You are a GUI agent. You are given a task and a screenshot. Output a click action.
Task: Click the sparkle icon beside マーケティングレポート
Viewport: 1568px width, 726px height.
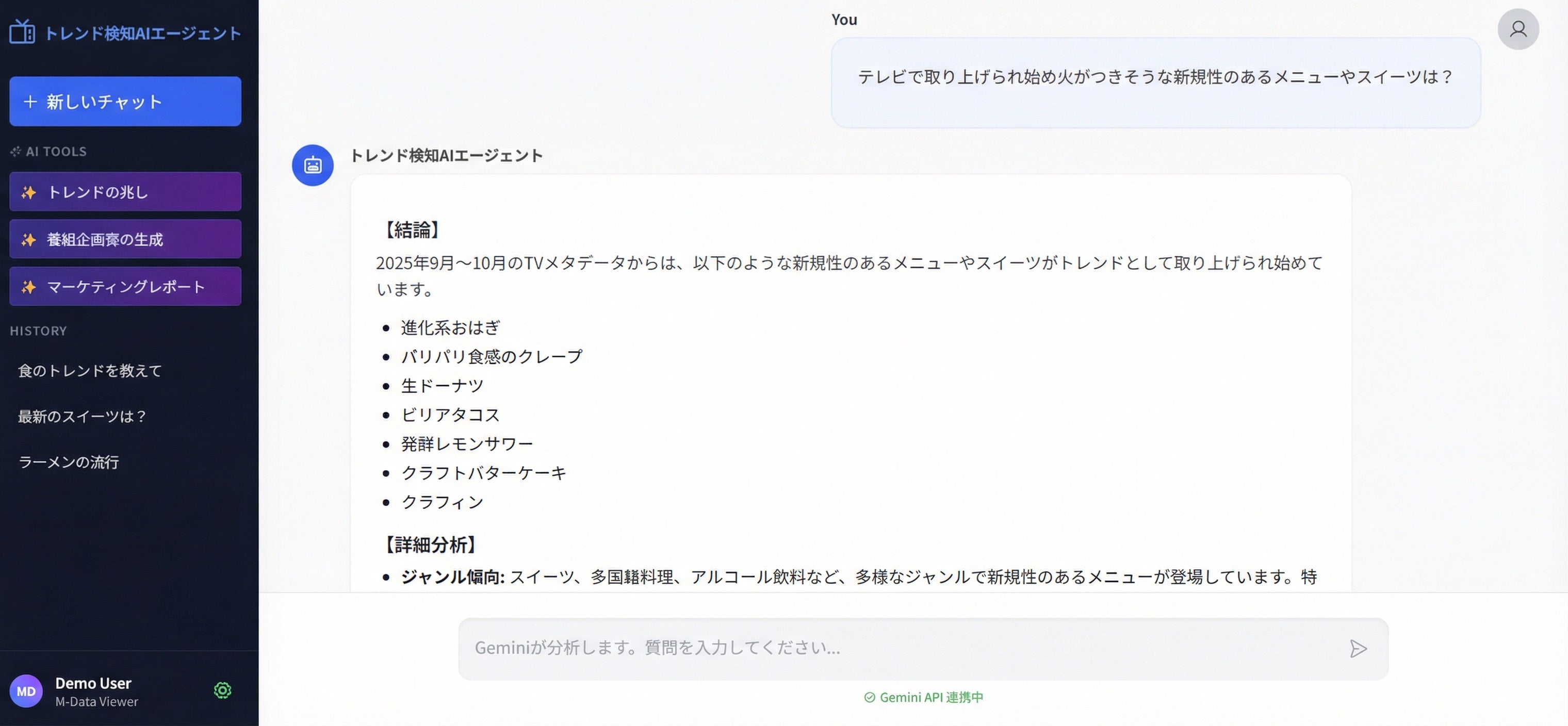click(x=28, y=287)
